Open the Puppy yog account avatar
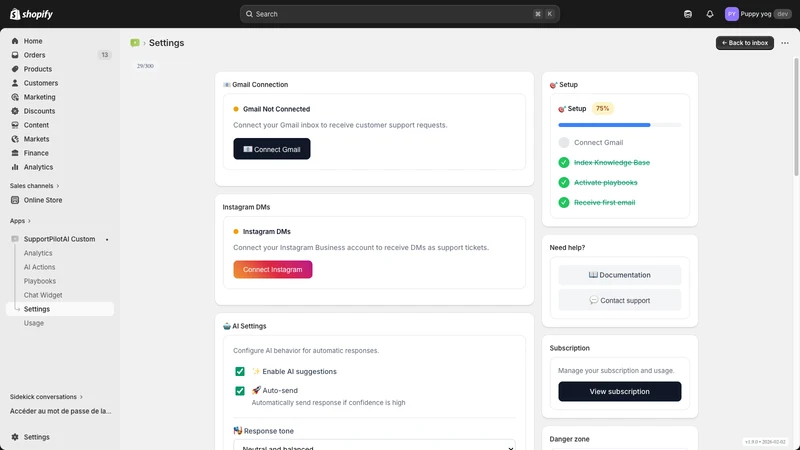 pyautogui.click(x=732, y=14)
